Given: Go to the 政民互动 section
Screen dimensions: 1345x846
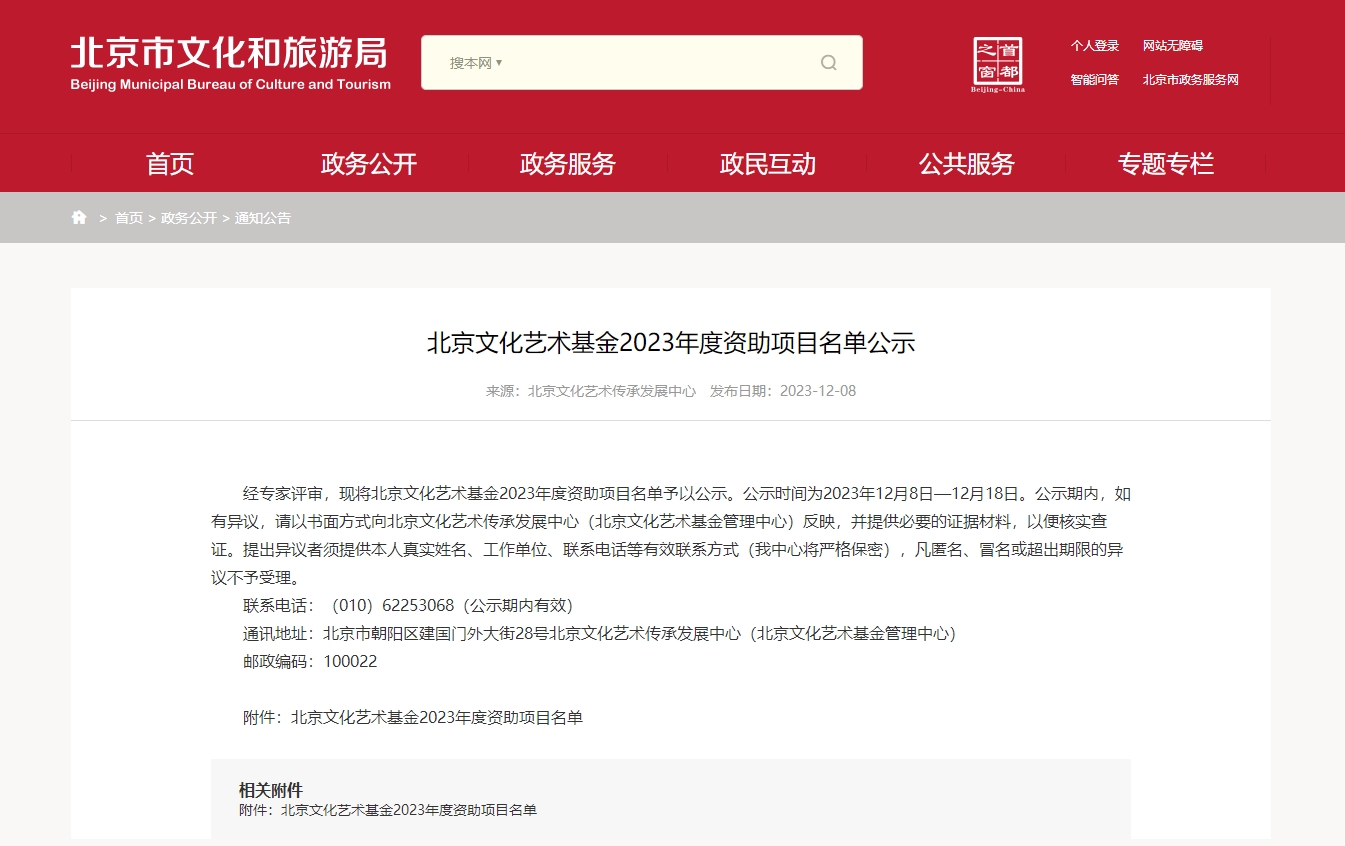Looking at the screenshot, I should point(767,164).
